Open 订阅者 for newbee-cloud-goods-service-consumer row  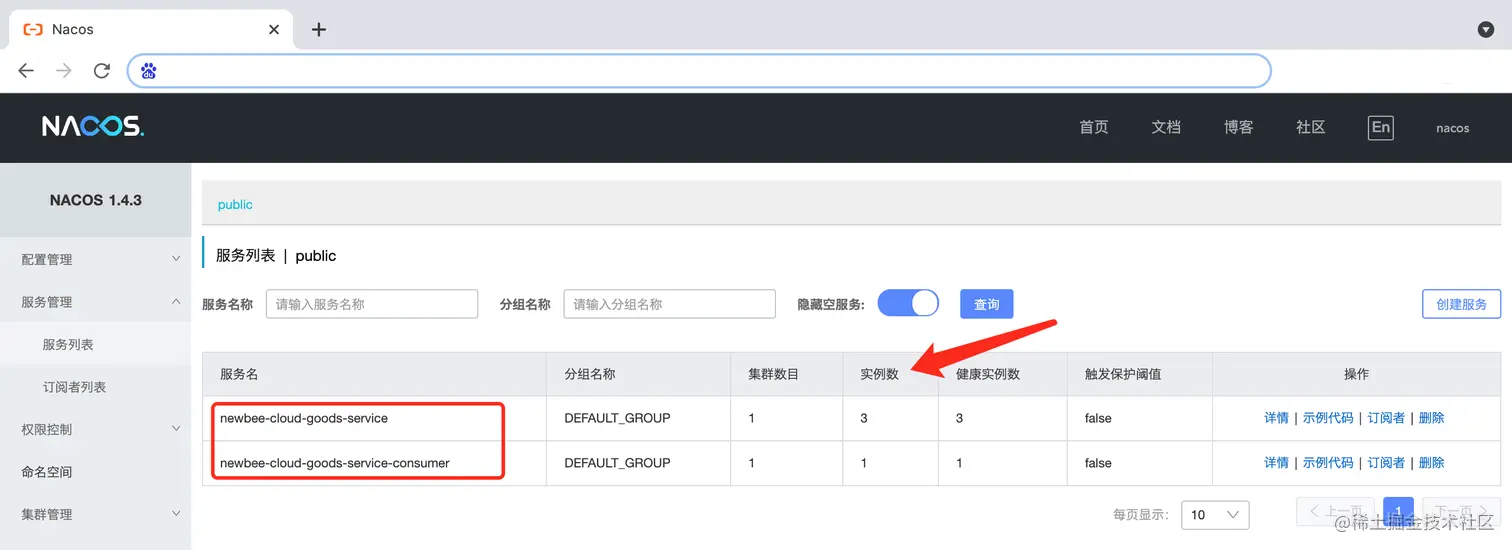click(1386, 463)
